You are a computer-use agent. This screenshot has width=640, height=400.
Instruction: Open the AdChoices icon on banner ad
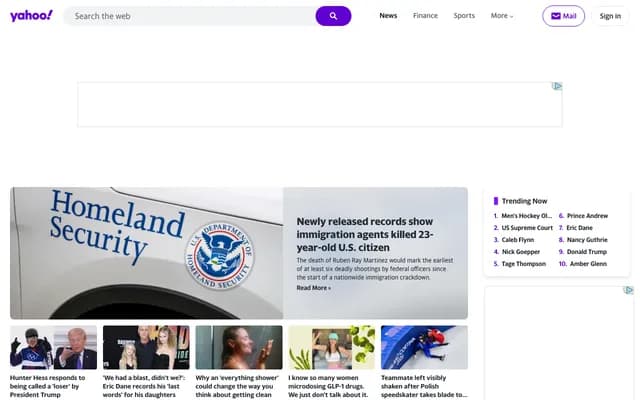tap(557, 86)
